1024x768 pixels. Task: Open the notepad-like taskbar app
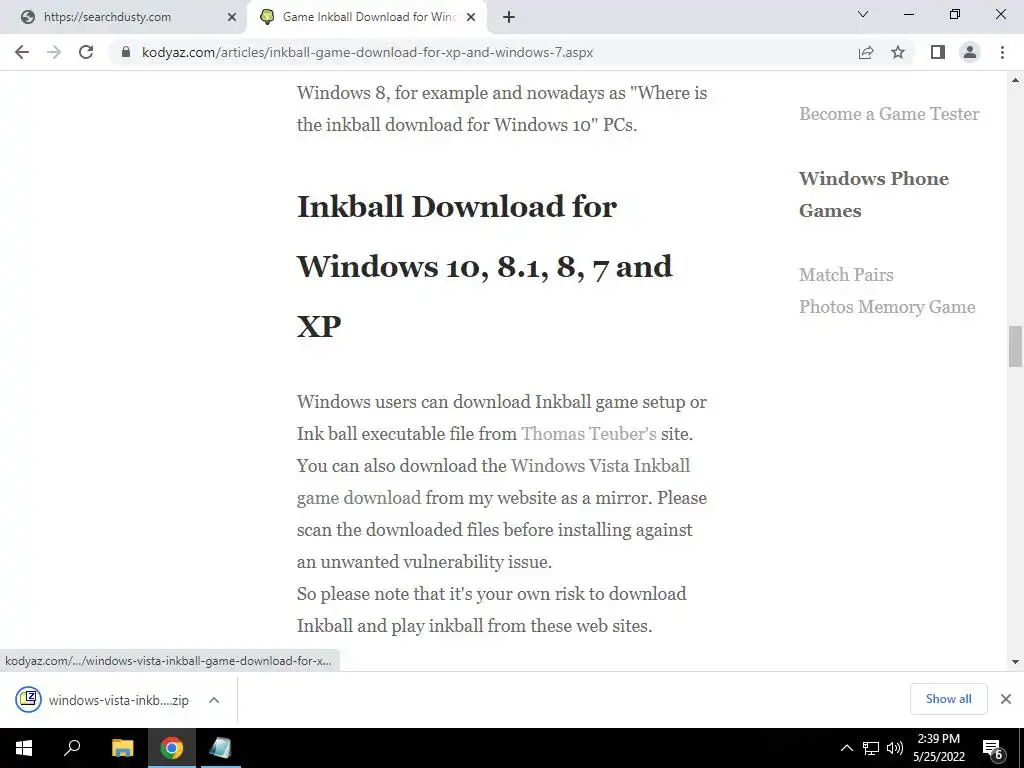point(220,748)
